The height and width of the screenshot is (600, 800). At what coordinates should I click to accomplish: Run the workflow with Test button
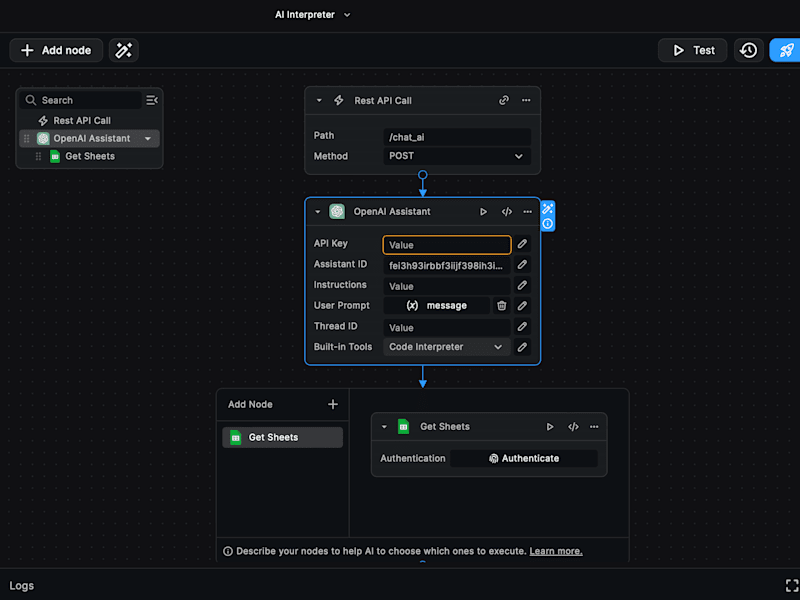click(x=692, y=50)
